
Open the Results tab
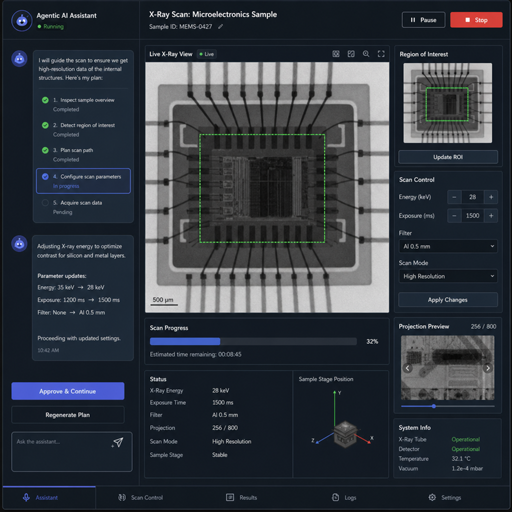click(x=241, y=498)
